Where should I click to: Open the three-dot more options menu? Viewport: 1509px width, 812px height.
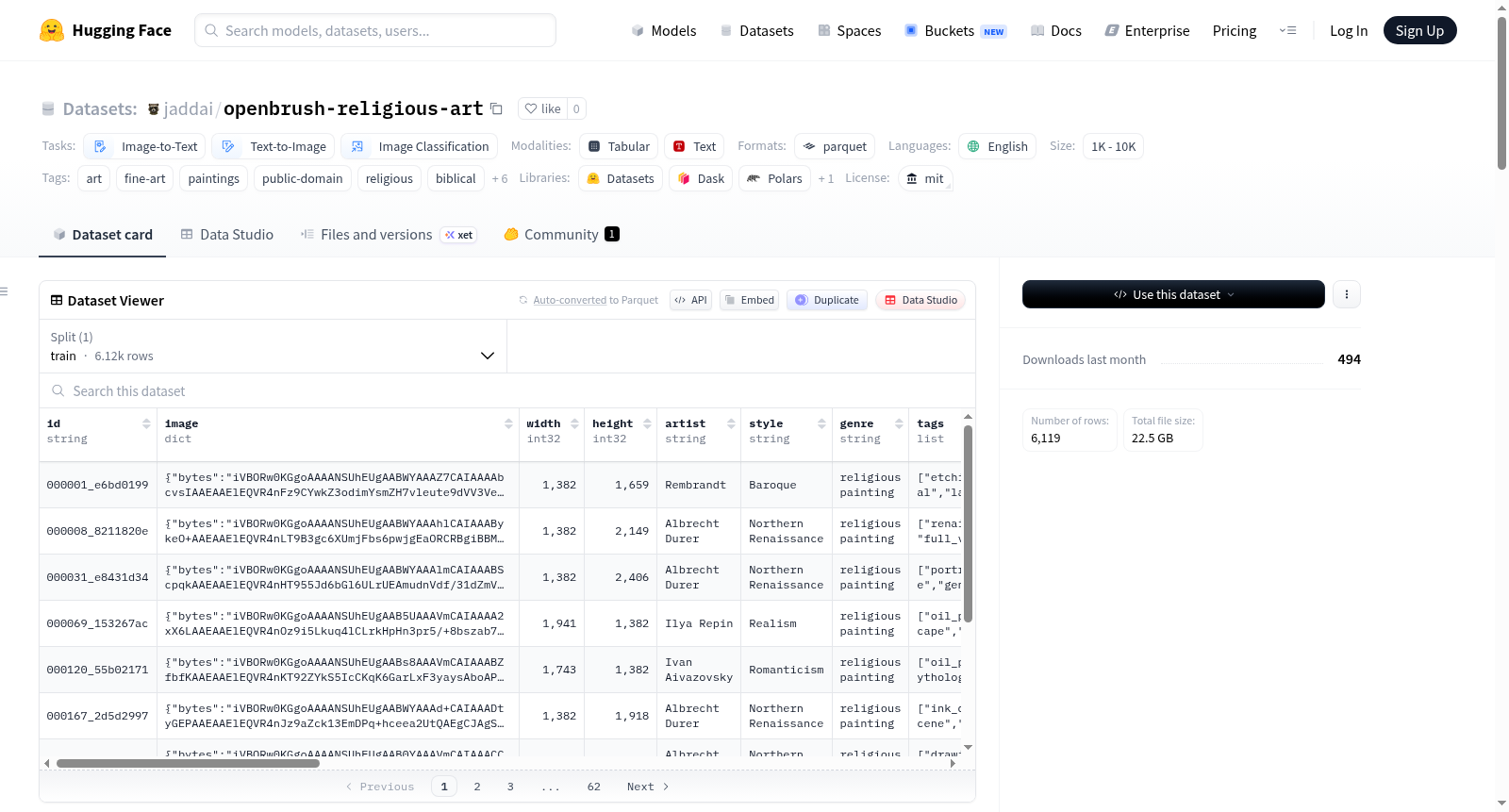[x=1347, y=294]
